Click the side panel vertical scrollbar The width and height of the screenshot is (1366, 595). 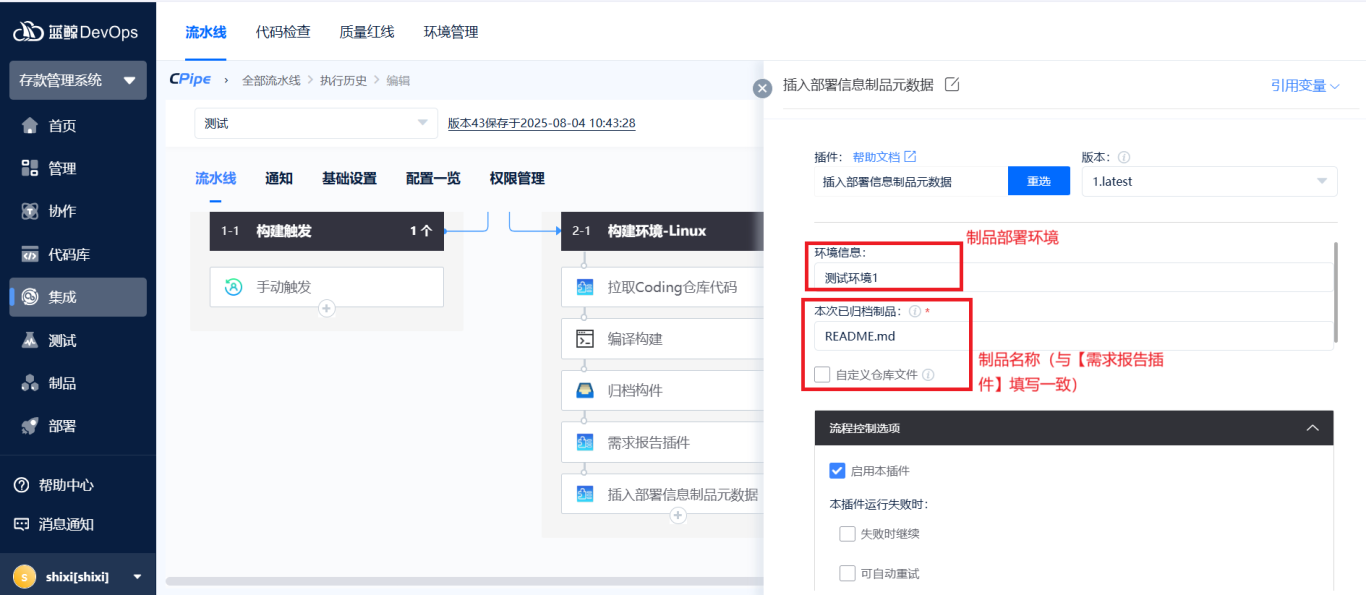(1337, 292)
